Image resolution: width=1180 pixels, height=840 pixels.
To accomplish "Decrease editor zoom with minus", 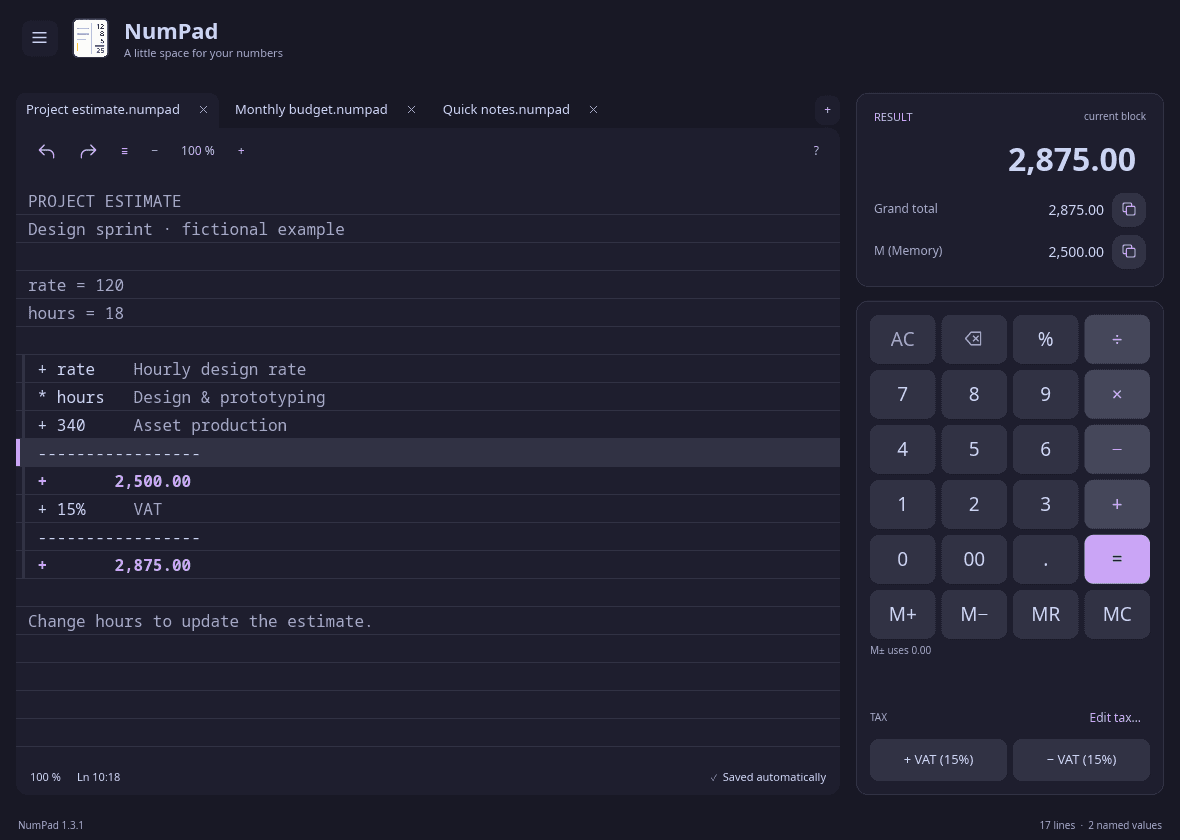I will pos(154,151).
